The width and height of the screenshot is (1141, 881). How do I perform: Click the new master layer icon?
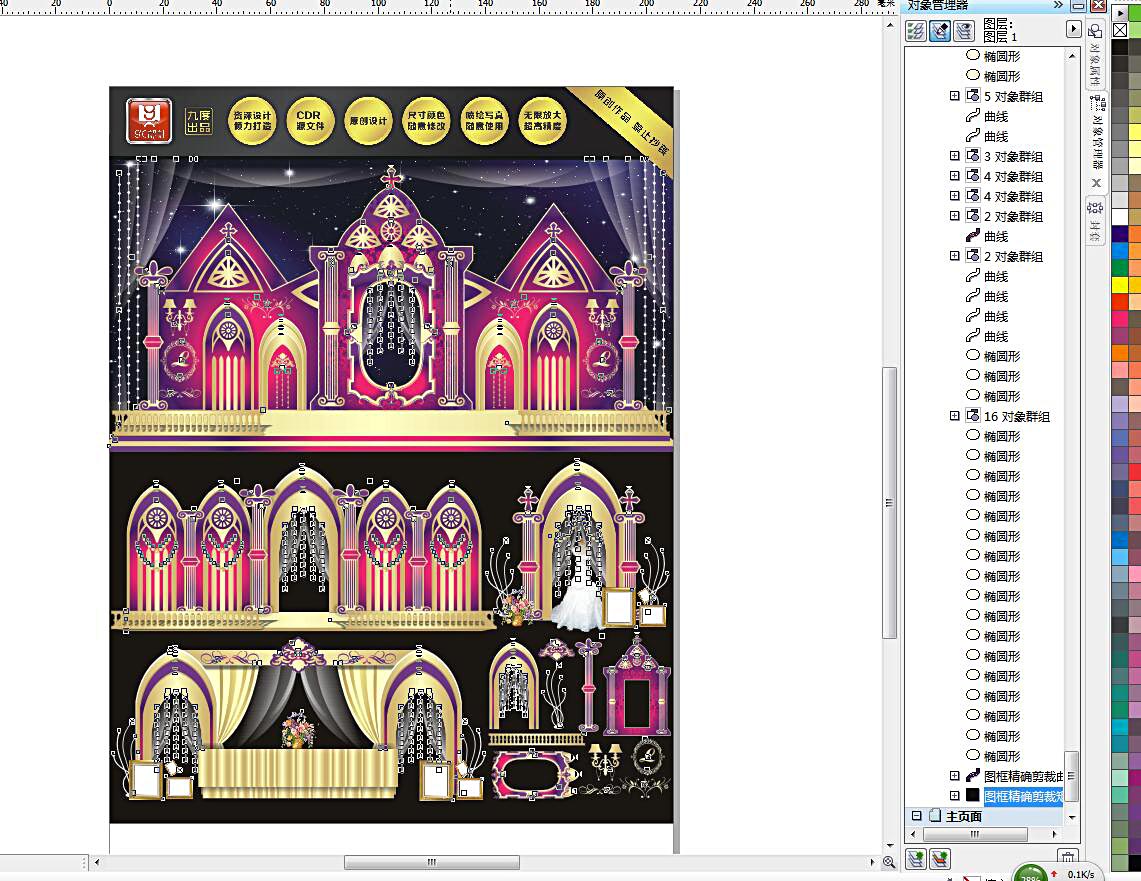(939, 859)
